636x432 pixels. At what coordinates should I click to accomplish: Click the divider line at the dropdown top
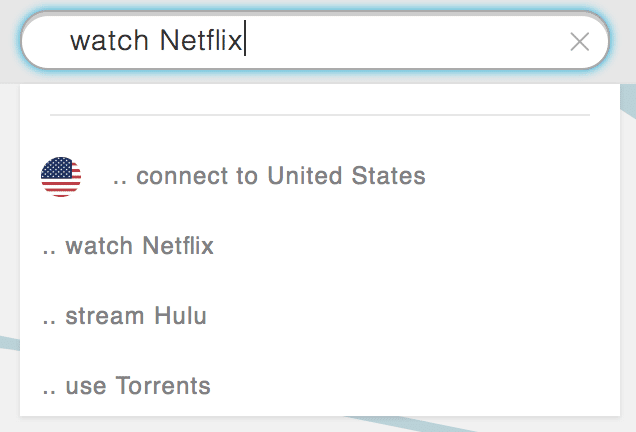pyautogui.click(x=320, y=115)
